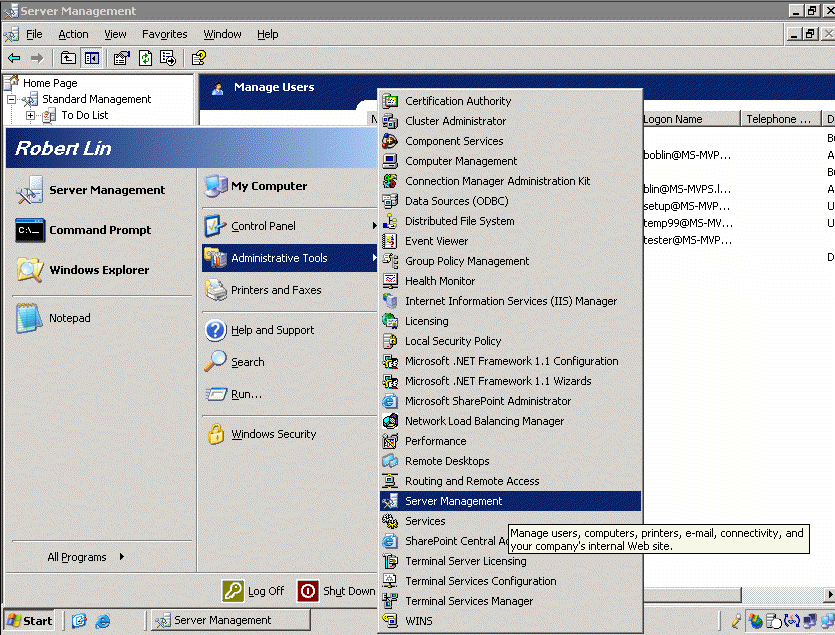Open the Favorites menu
Viewport: 835px width, 635px height.
(x=165, y=34)
